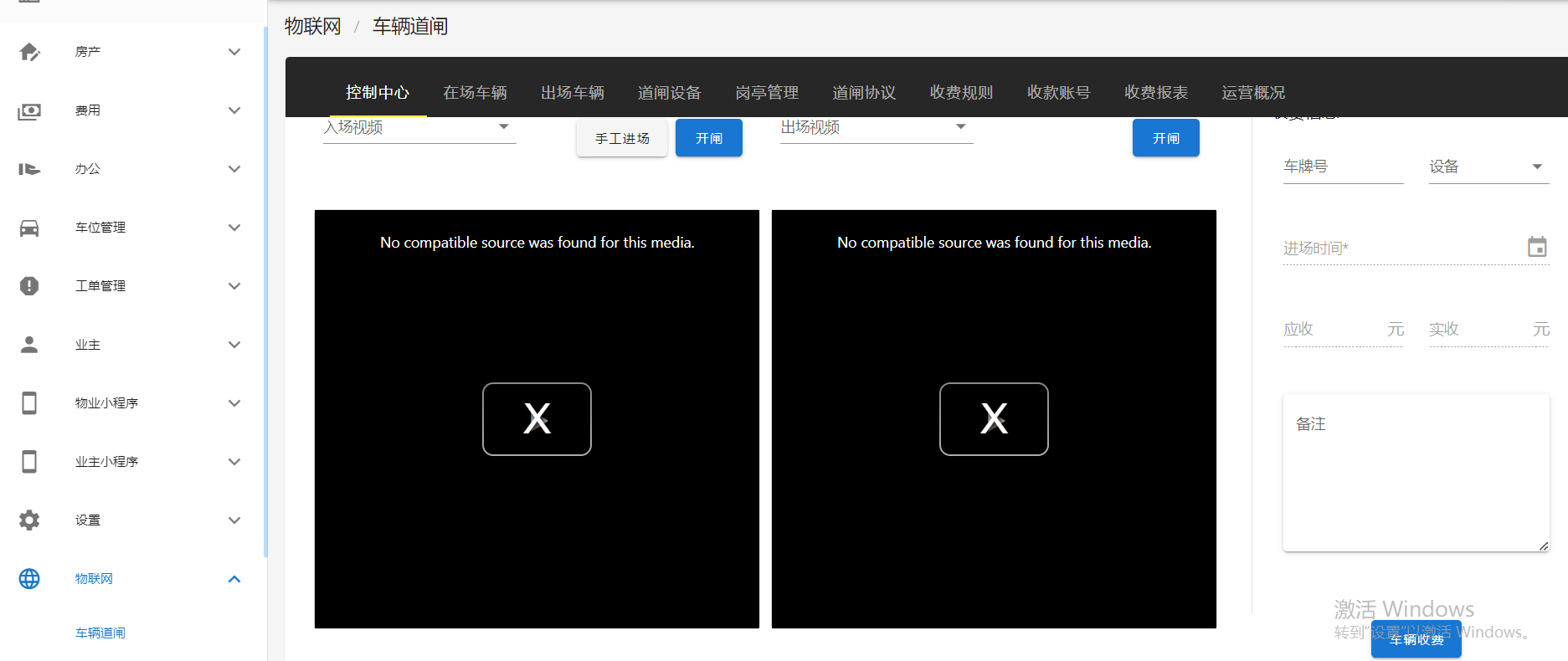Image resolution: width=1568 pixels, height=661 pixels.
Task: Click the 设置 gear icon
Action: 29,520
